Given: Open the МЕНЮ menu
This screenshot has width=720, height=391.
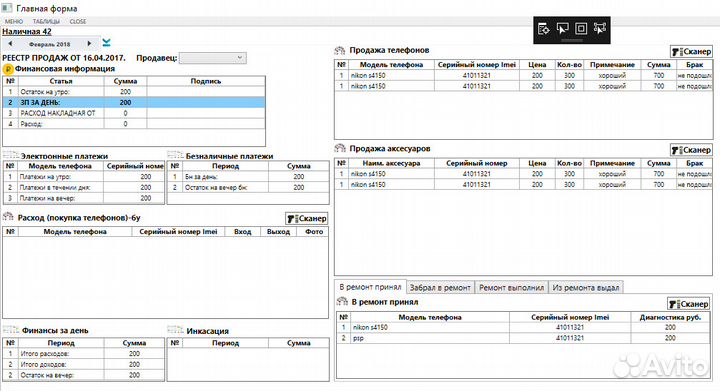Looking at the screenshot, I should click(14, 22).
